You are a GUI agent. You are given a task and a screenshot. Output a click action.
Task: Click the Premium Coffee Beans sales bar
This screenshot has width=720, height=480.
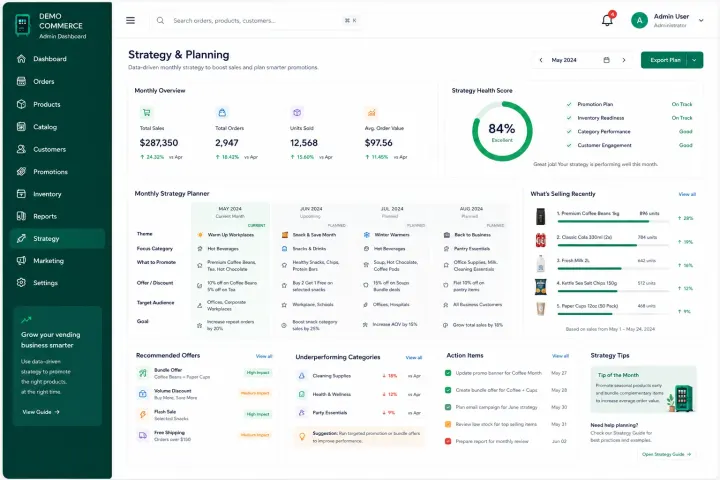coord(613,221)
